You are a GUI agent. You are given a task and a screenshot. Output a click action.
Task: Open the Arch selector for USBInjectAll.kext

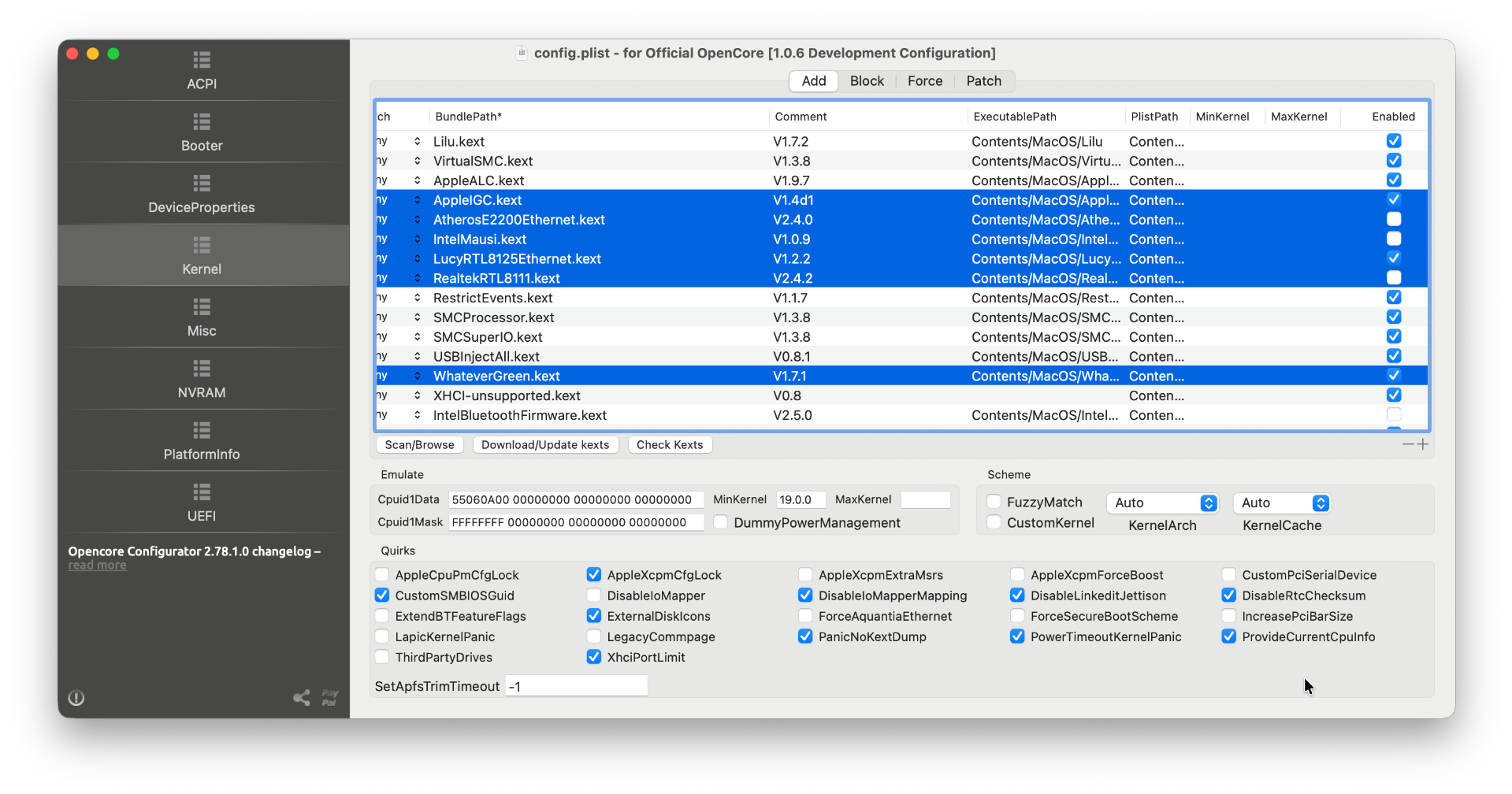(417, 356)
